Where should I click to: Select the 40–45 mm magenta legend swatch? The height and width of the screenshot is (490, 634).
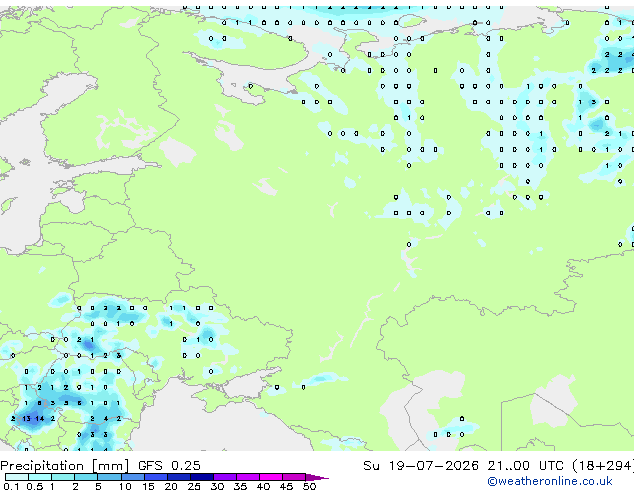[x=271, y=477]
